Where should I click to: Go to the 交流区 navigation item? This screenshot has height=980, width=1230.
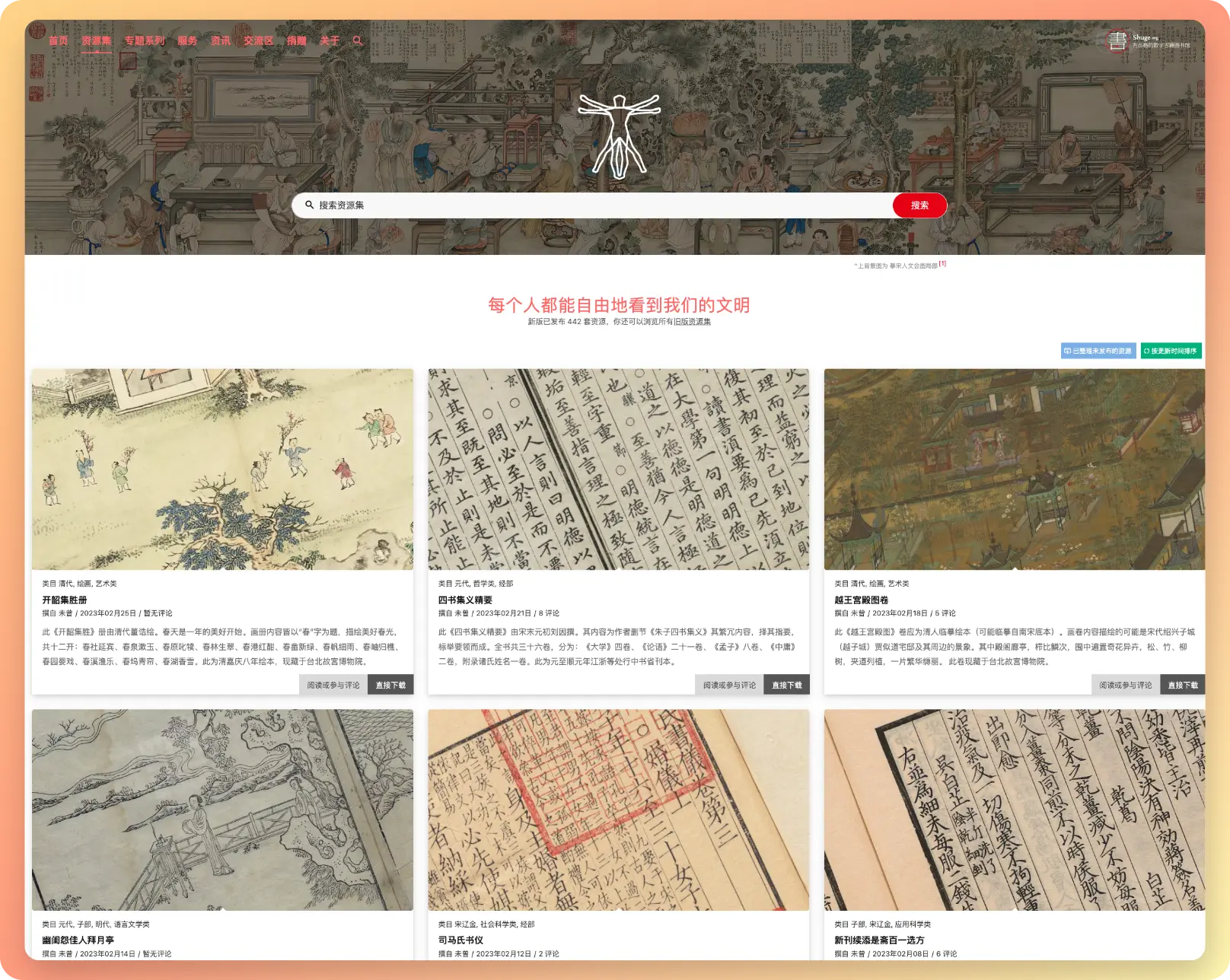pyautogui.click(x=258, y=41)
